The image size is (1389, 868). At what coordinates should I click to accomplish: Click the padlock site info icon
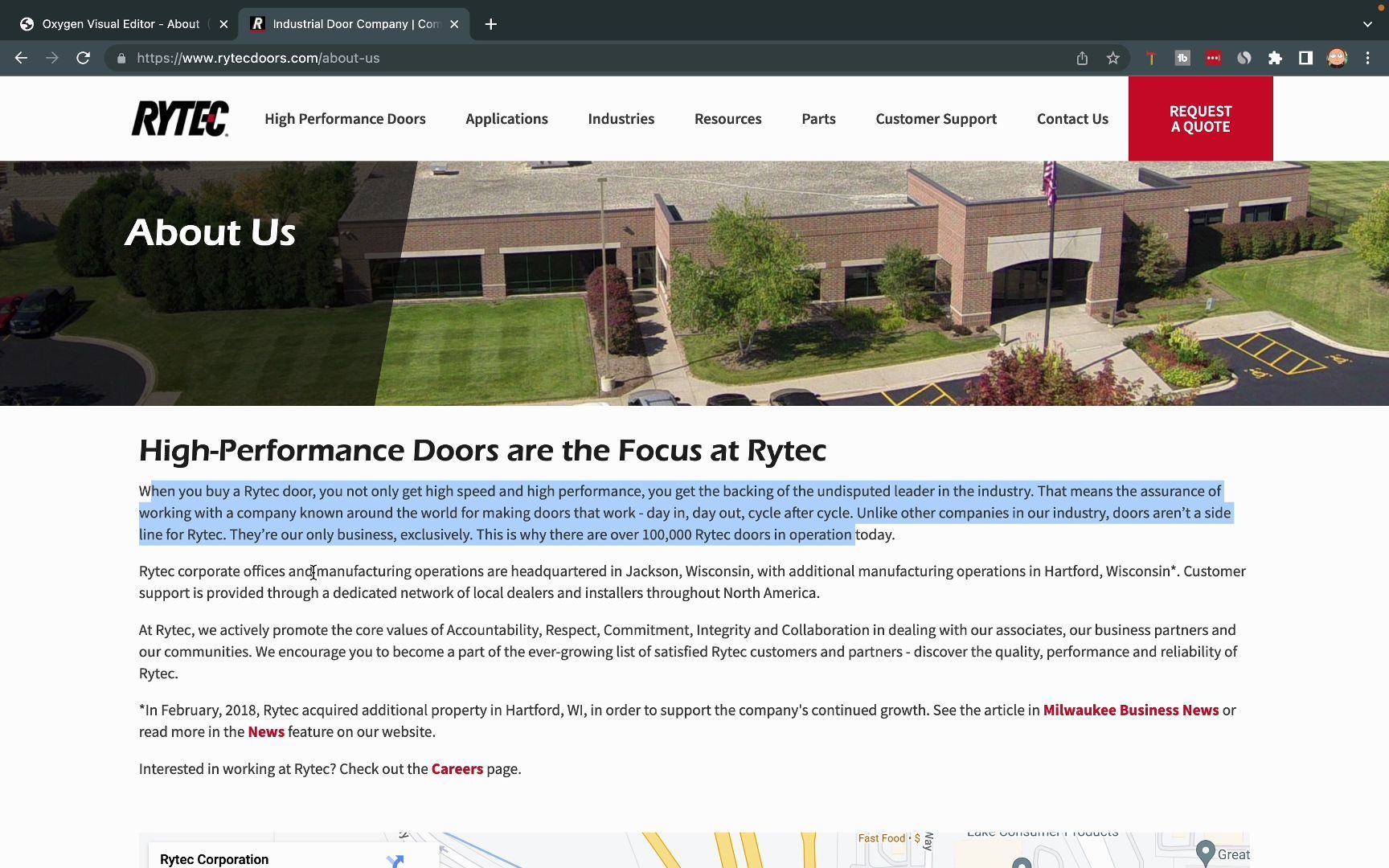click(121, 58)
